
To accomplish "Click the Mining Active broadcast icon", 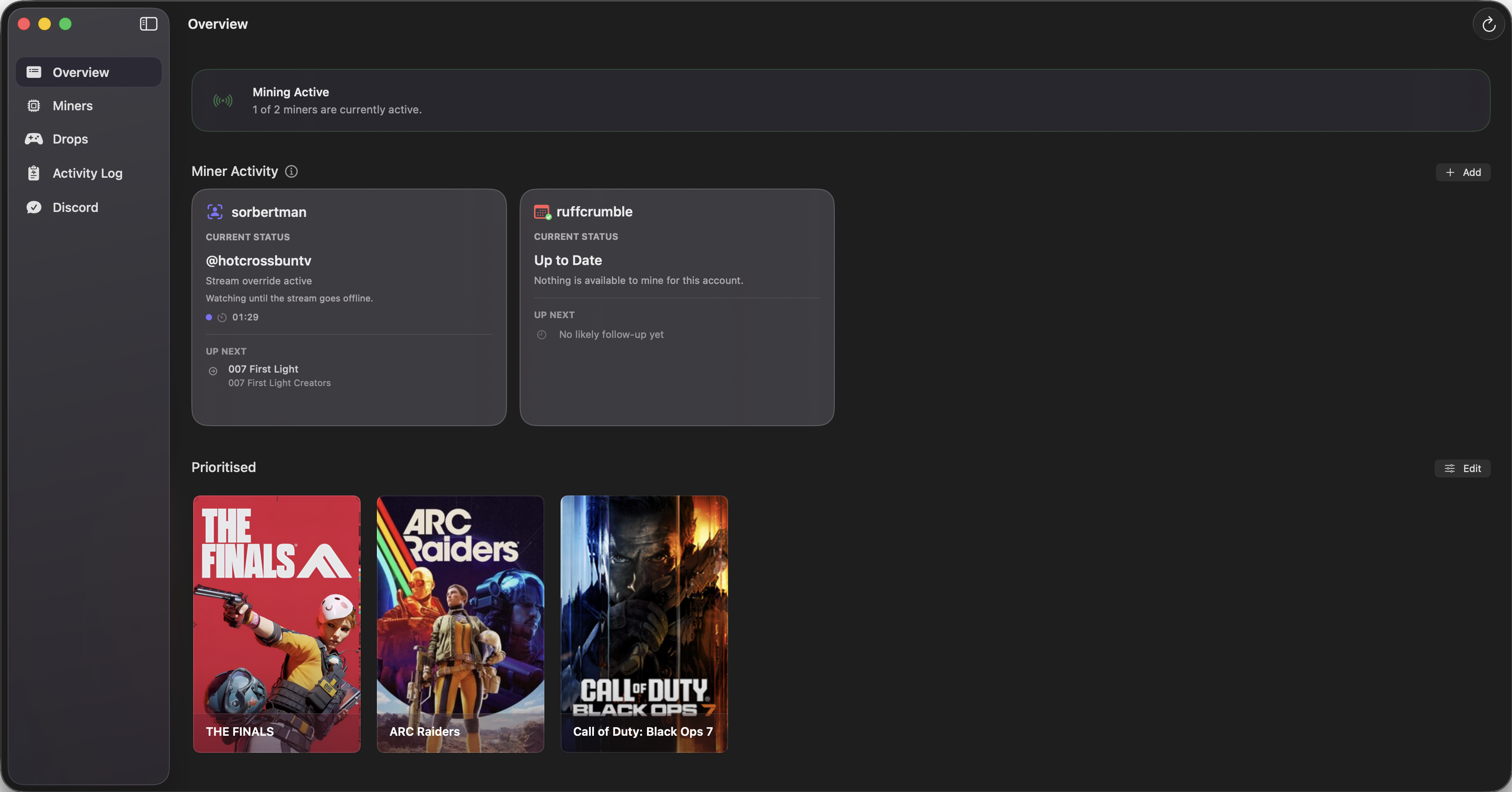I will click(x=223, y=101).
